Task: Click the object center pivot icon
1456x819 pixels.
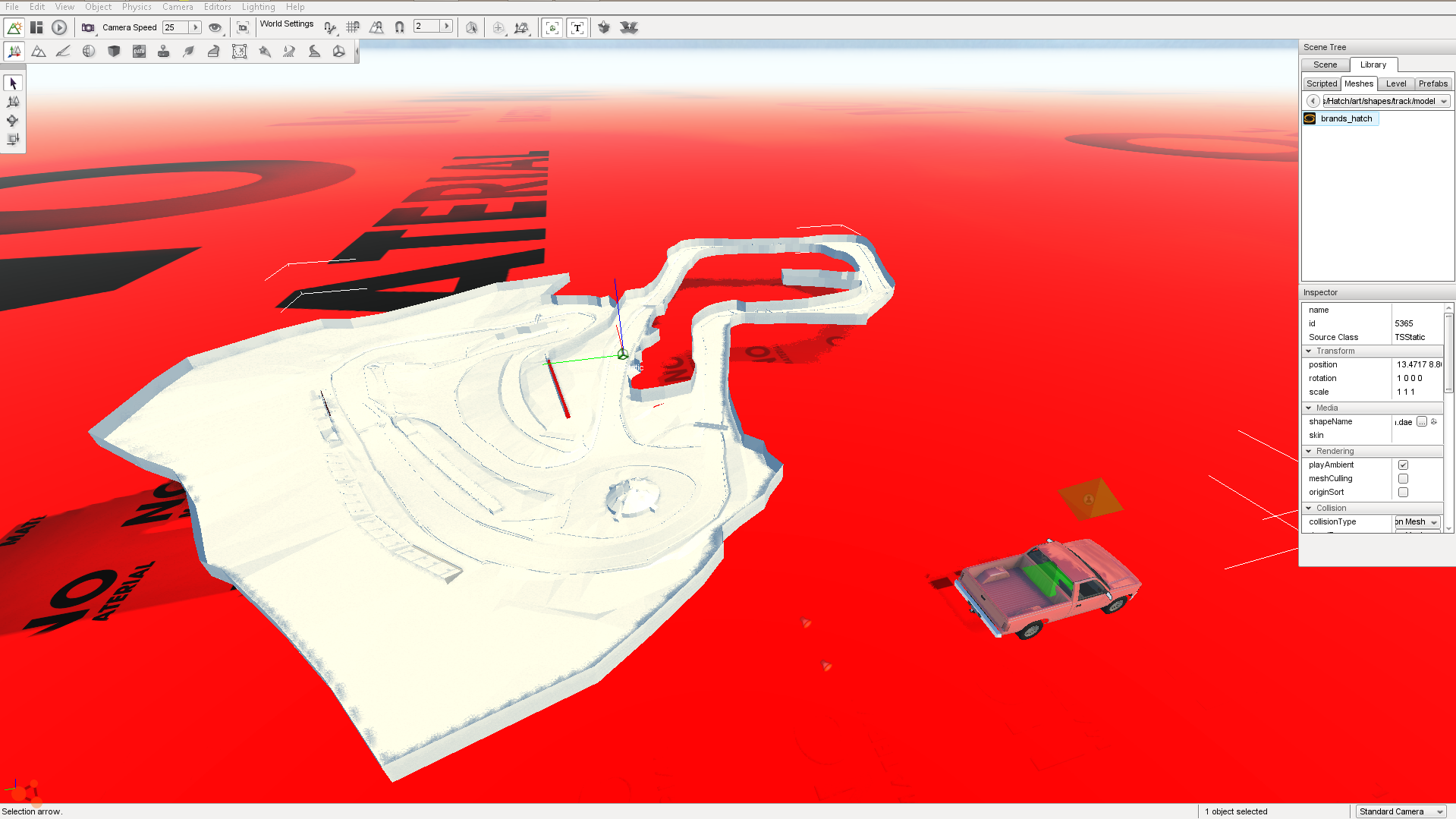Action: (498, 28)
